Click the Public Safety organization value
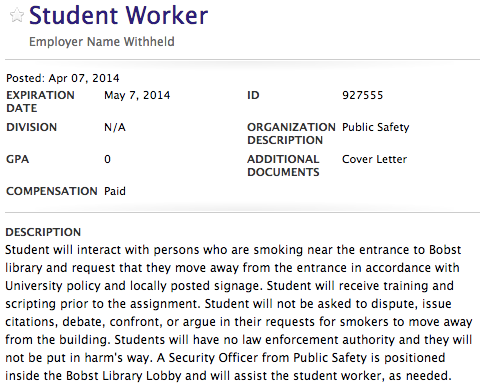This screenshot has width=480, height=388. click(376, 127)
